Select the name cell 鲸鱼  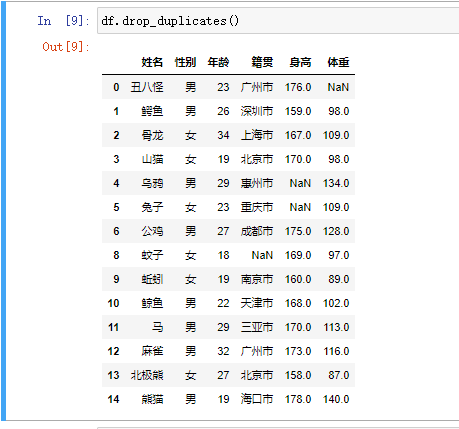click(152, 303)
